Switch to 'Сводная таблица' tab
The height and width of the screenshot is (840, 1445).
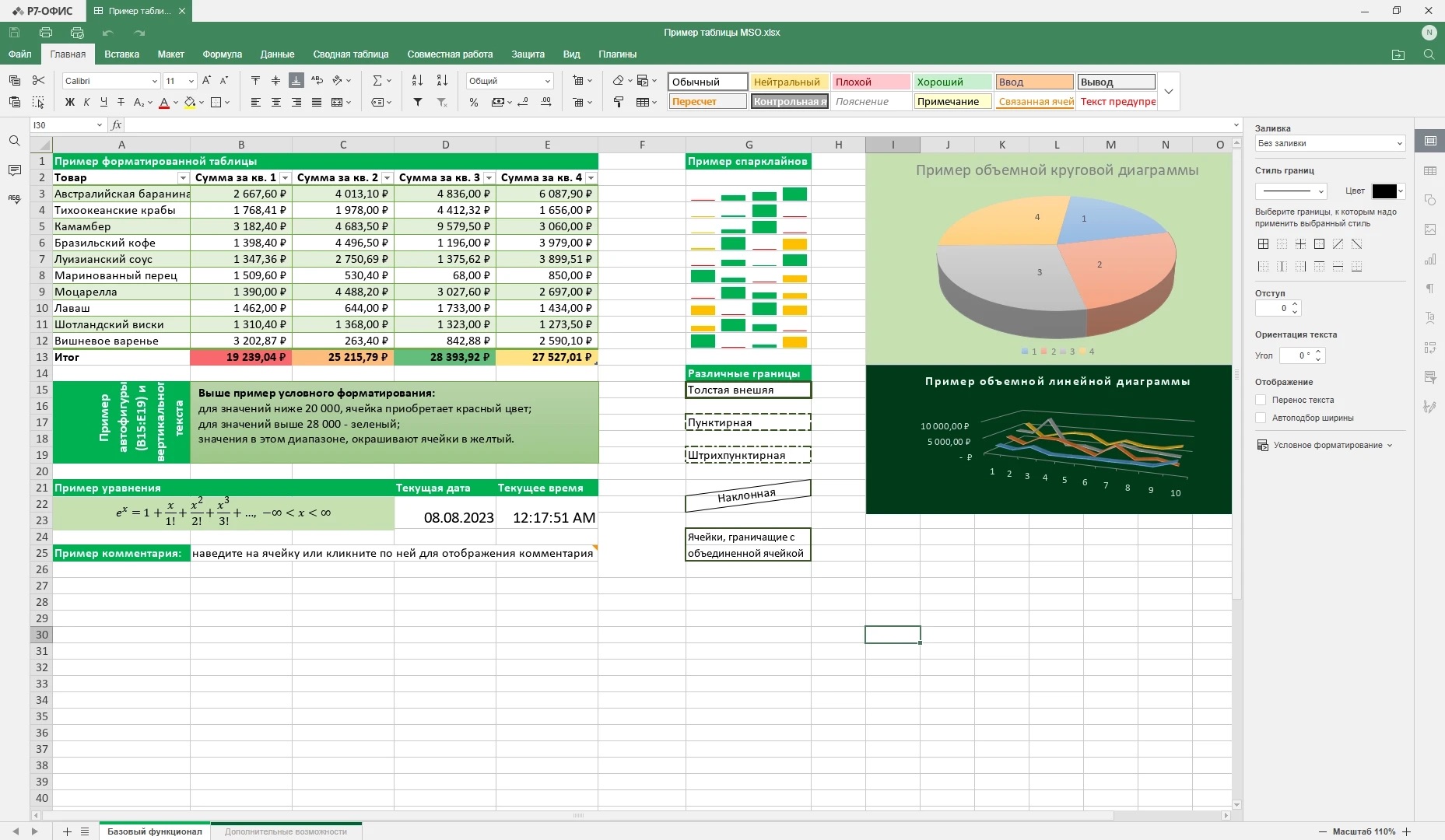[351, 54]
